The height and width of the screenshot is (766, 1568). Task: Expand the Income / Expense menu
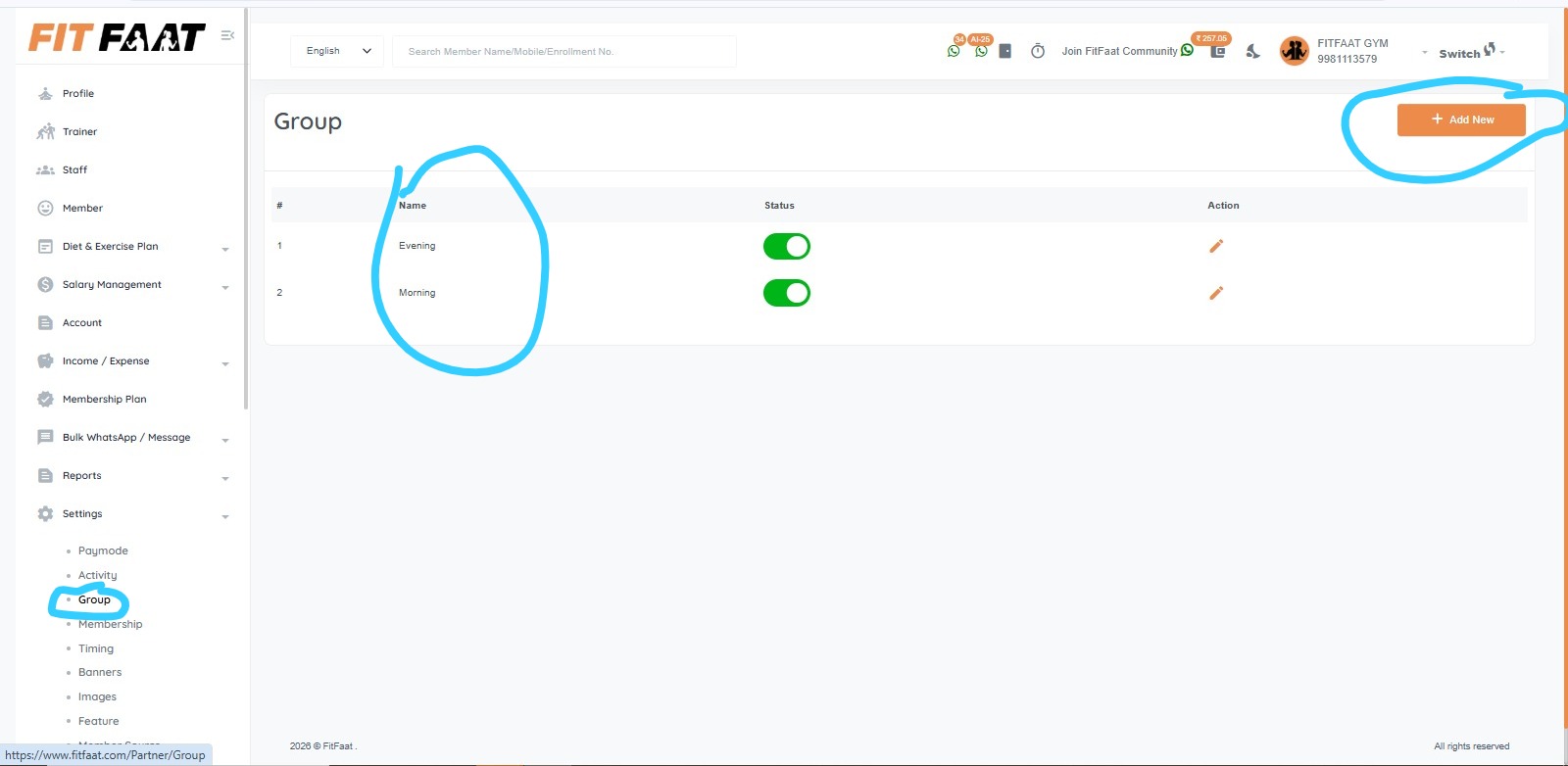(x=131, y=361)
